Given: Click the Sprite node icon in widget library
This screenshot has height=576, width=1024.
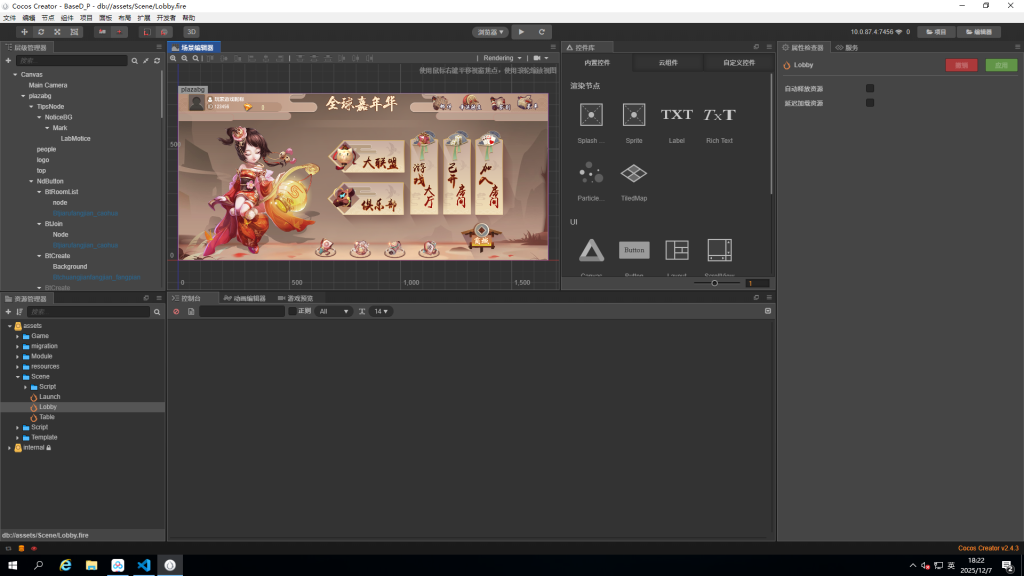Looking at the screenshot, I should (634, 115).
